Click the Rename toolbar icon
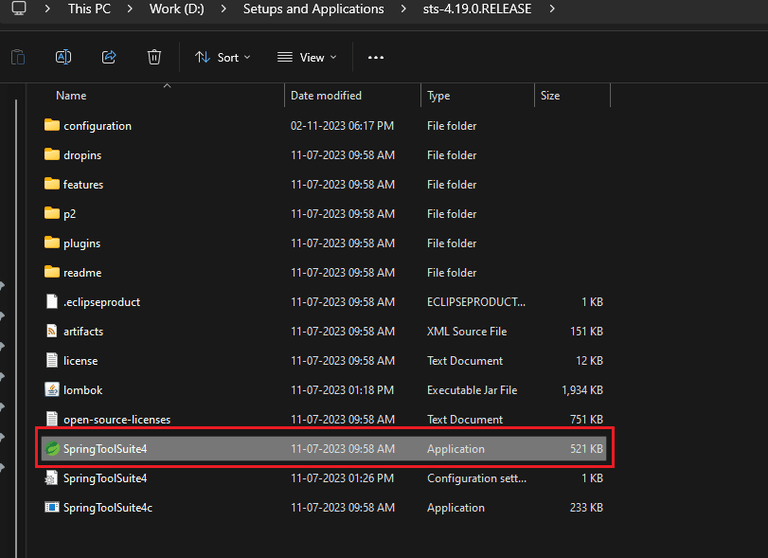Image resolution: width=768 pixels, height=558 pixels. 63,57
